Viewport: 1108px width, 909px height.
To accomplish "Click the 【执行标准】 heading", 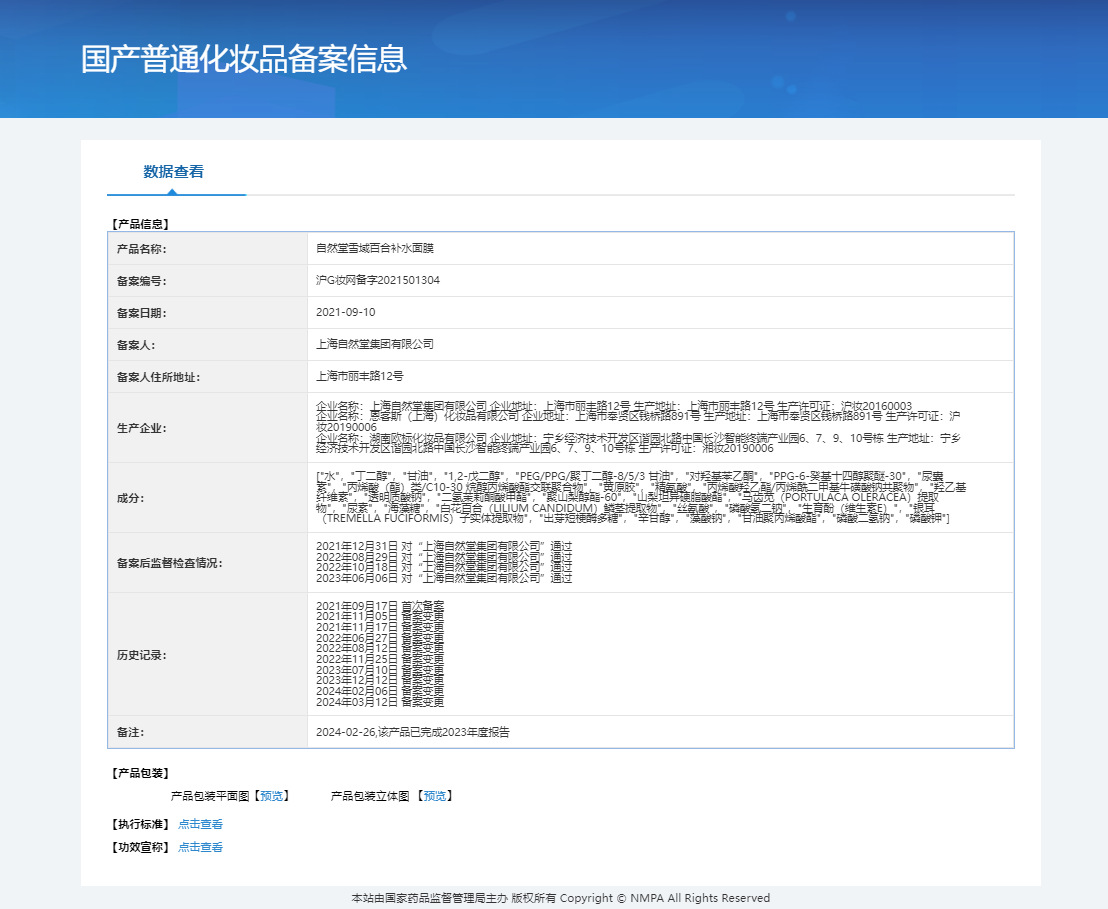I will 140,824.
